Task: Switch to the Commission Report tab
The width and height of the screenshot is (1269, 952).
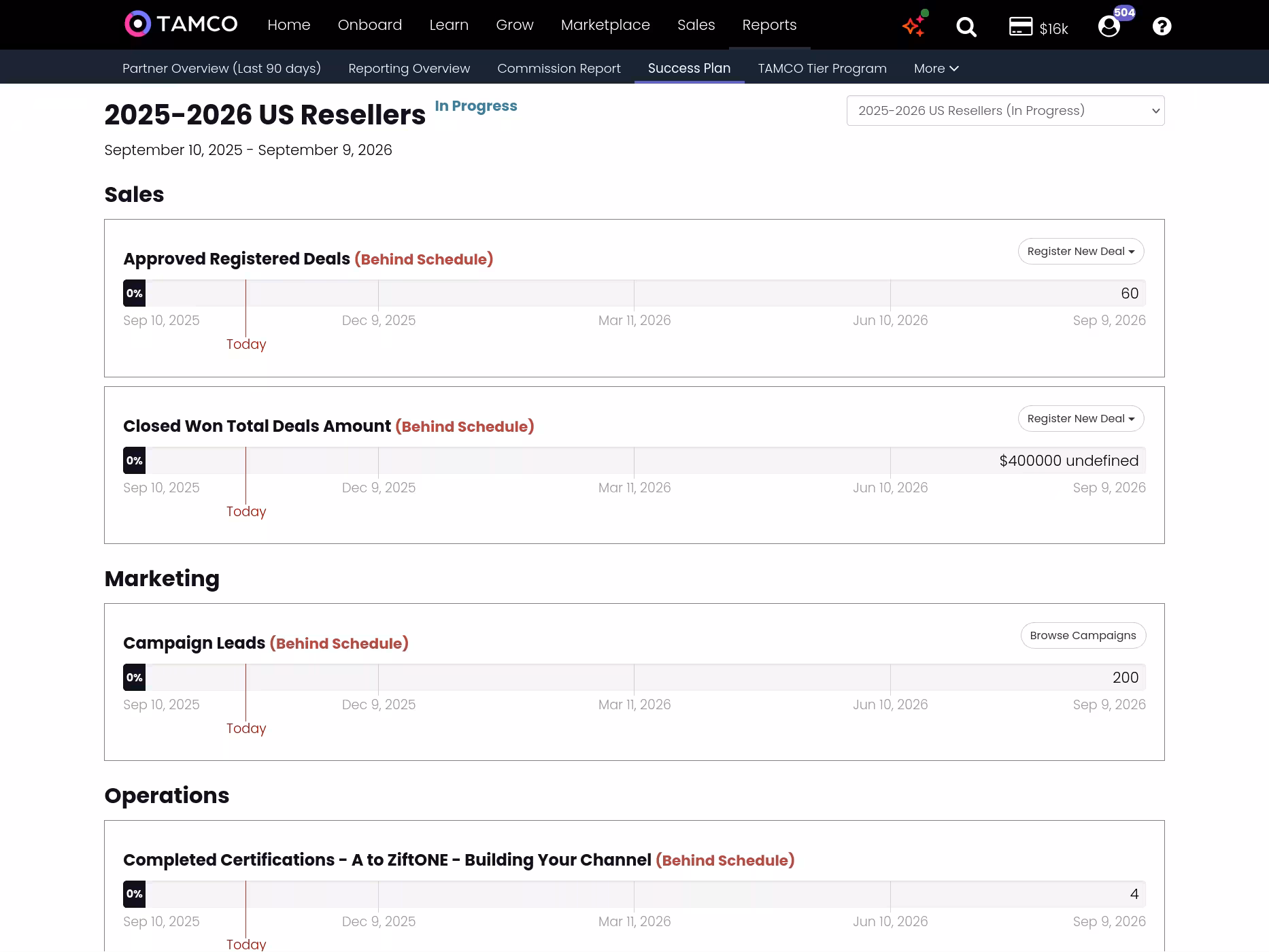Action: click(558, 69)
